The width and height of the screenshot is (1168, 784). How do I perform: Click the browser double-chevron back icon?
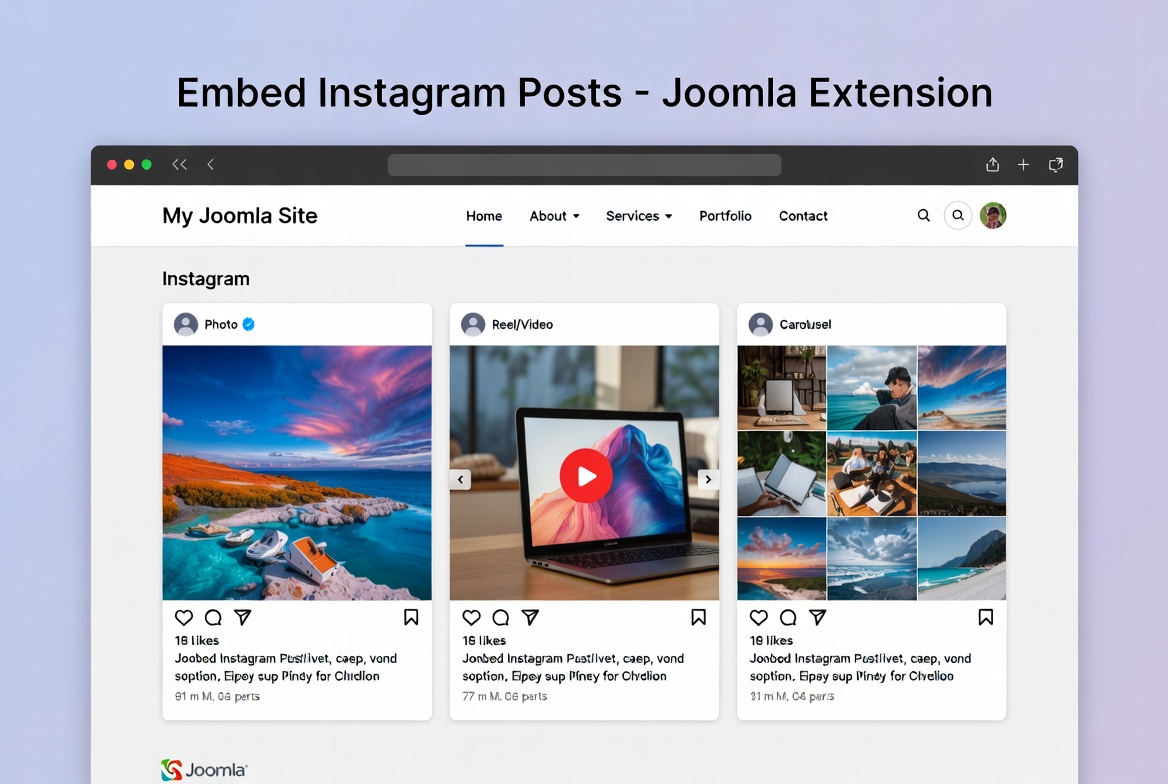click(180, 165)
